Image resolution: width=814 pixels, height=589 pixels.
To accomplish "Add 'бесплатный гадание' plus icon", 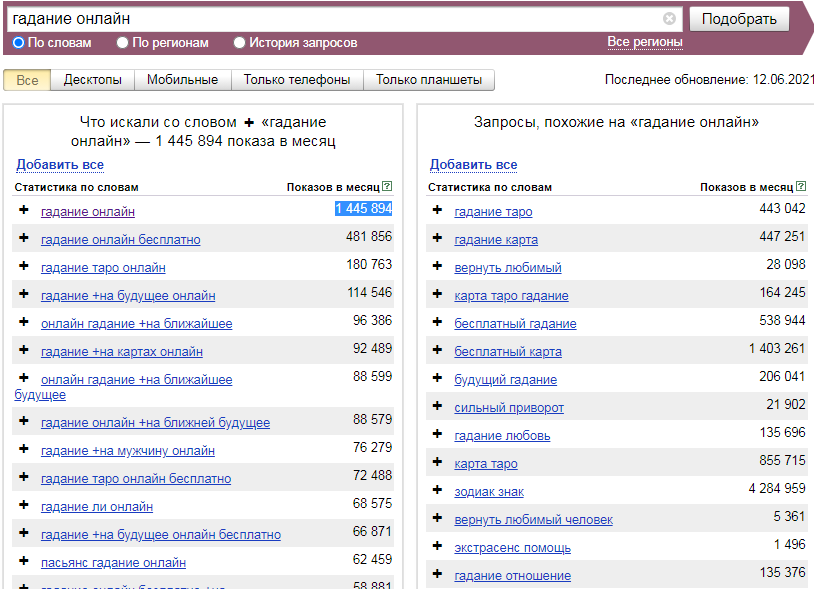I will pyautogui.click(x=437, y=322).
